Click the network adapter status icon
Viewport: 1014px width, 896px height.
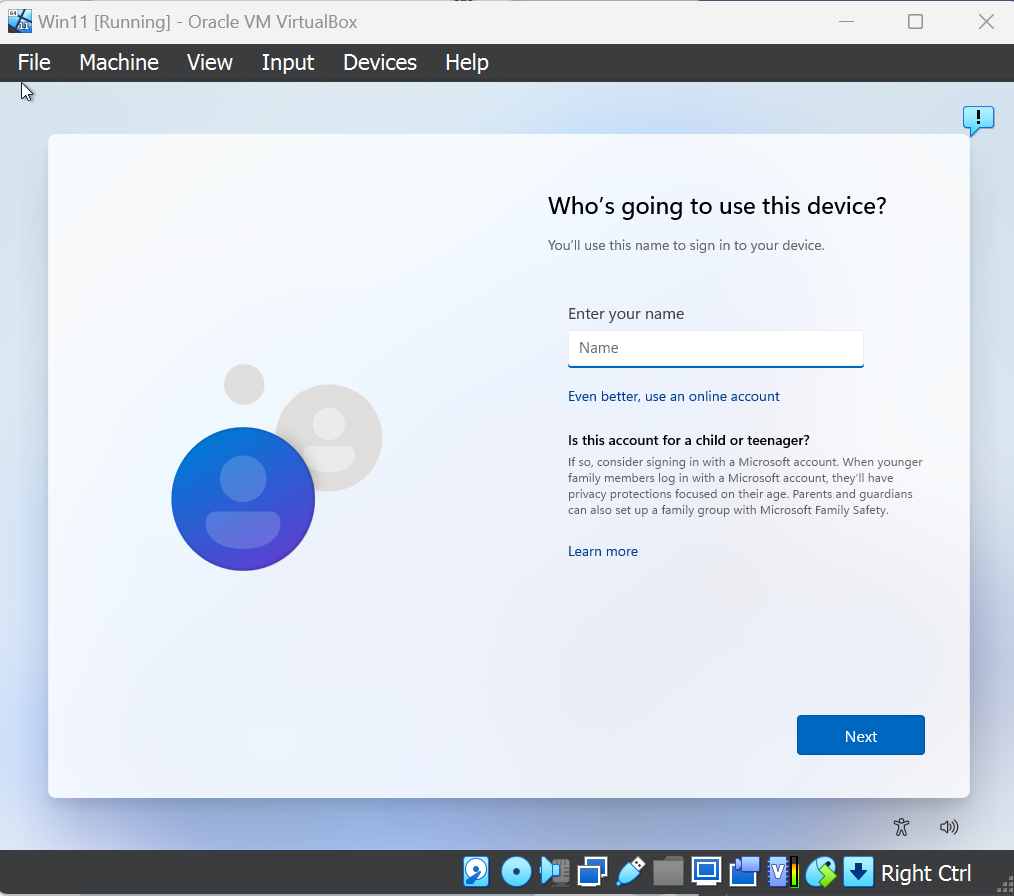[x=592, y=872]
